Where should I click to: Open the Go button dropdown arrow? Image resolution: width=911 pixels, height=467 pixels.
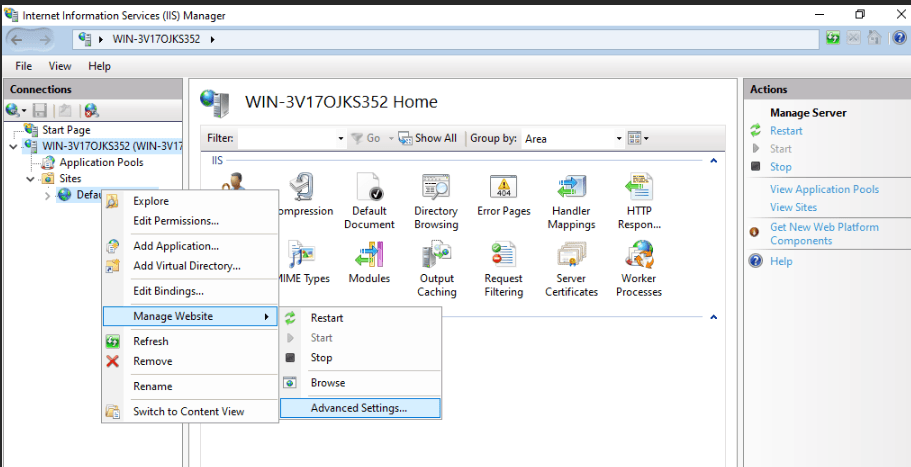(x=391, y=138)
